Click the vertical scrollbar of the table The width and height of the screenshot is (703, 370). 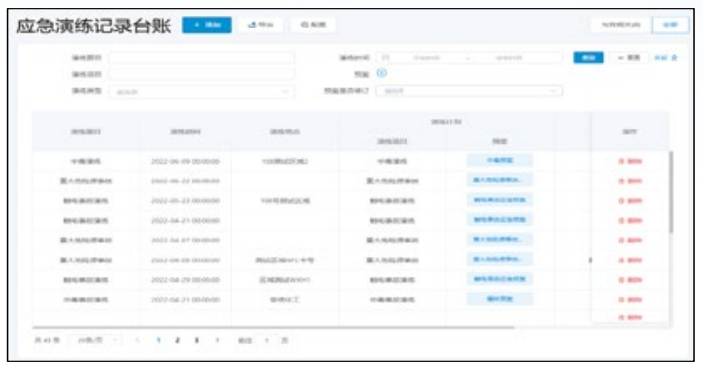671,192
